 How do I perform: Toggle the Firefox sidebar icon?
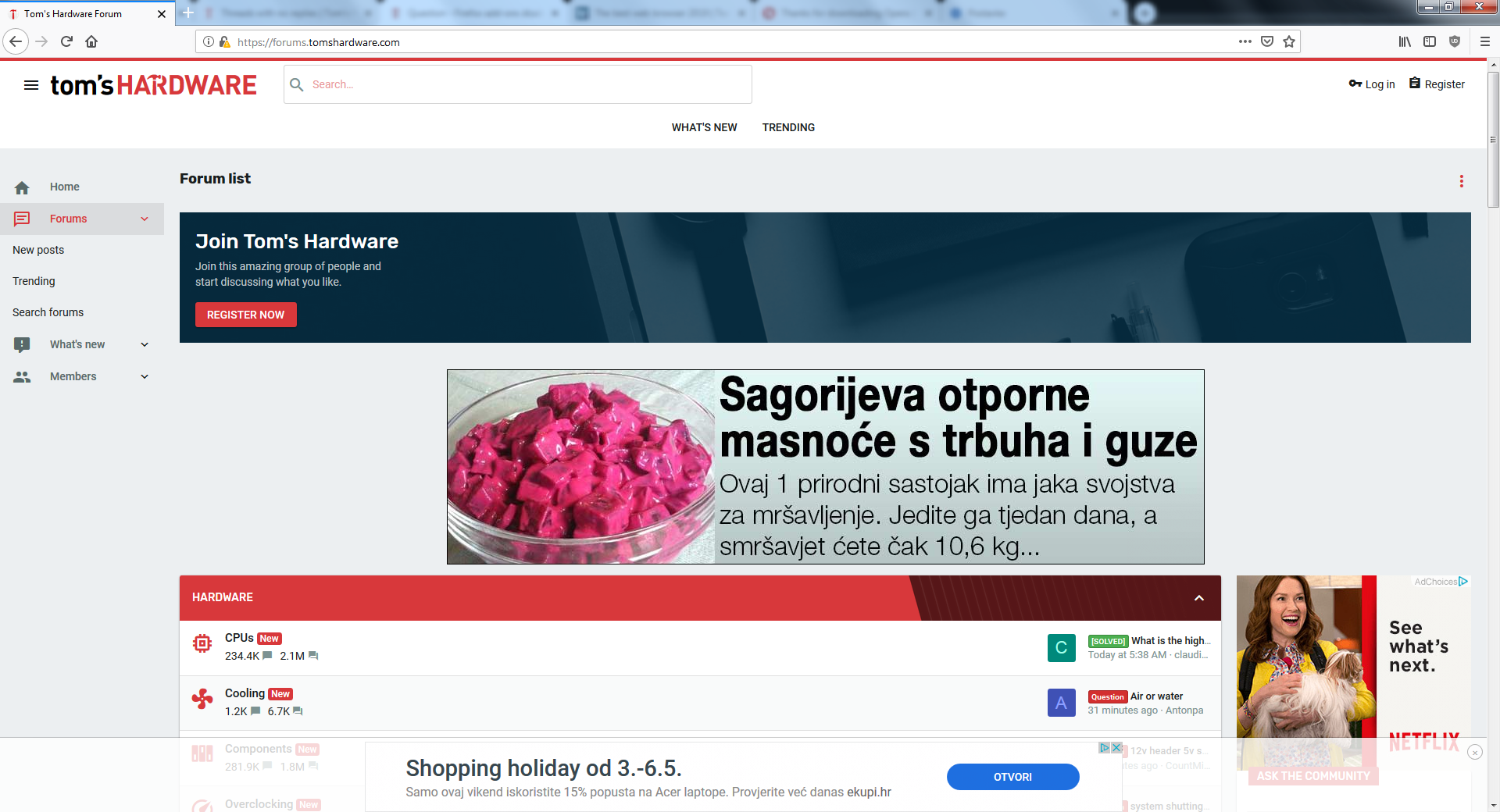[x=1430, y=41]
